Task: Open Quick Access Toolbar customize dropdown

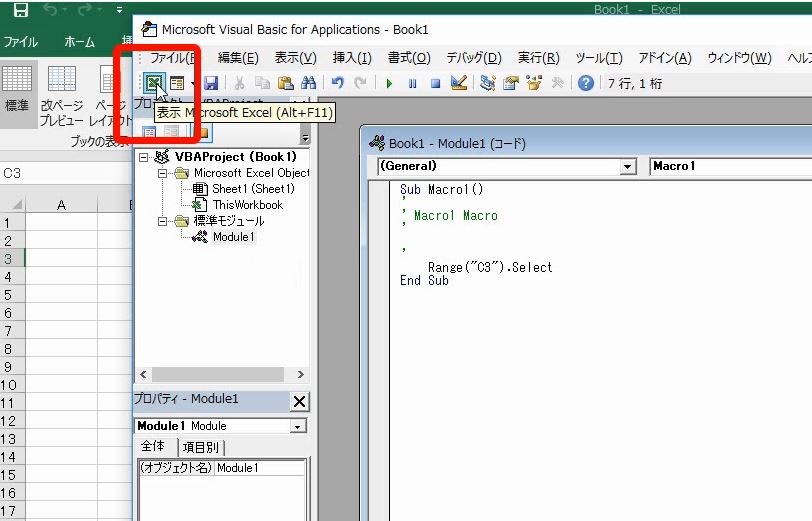Action: [x=120, y=9]
